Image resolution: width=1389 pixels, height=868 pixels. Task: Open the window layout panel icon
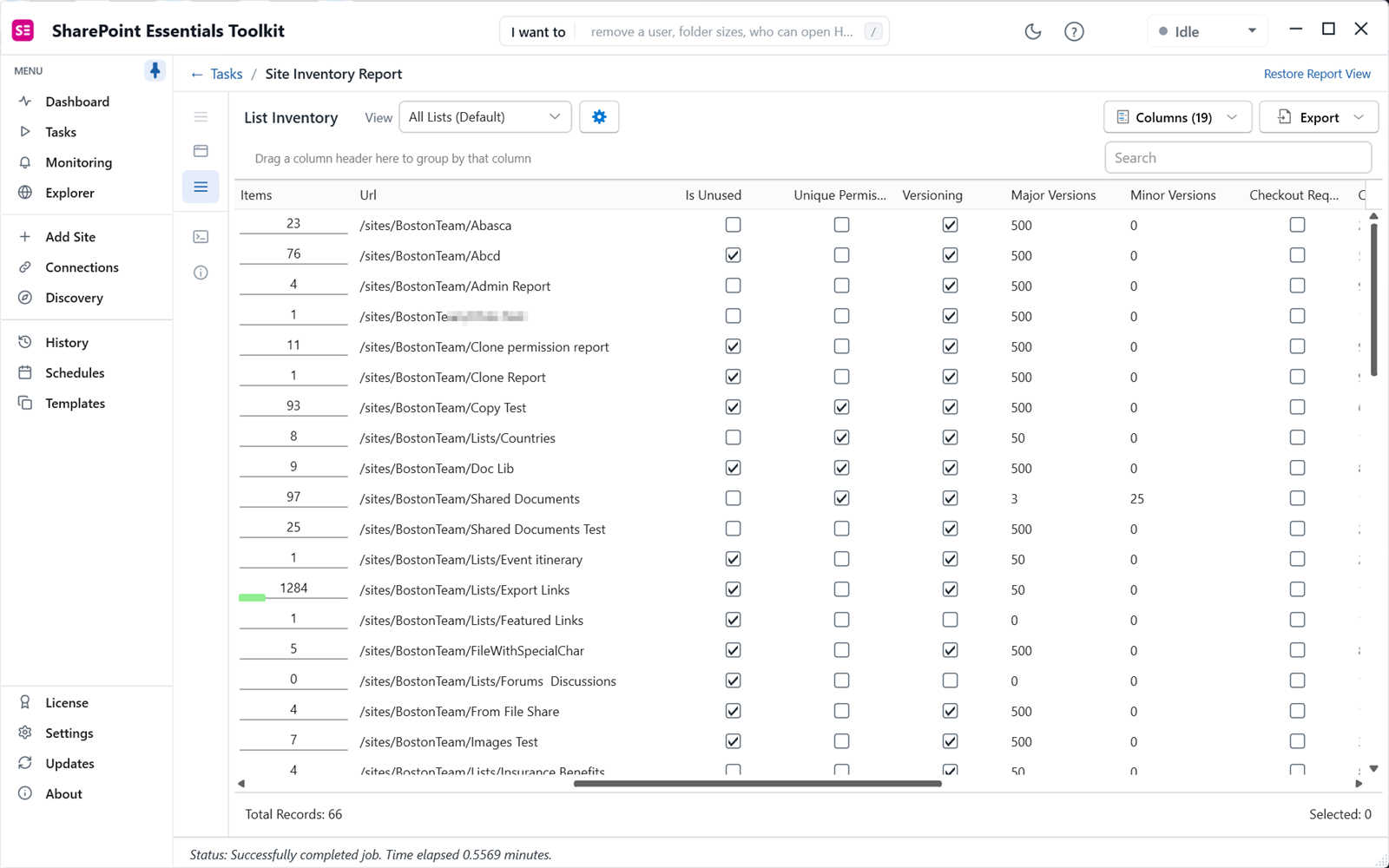201,151
